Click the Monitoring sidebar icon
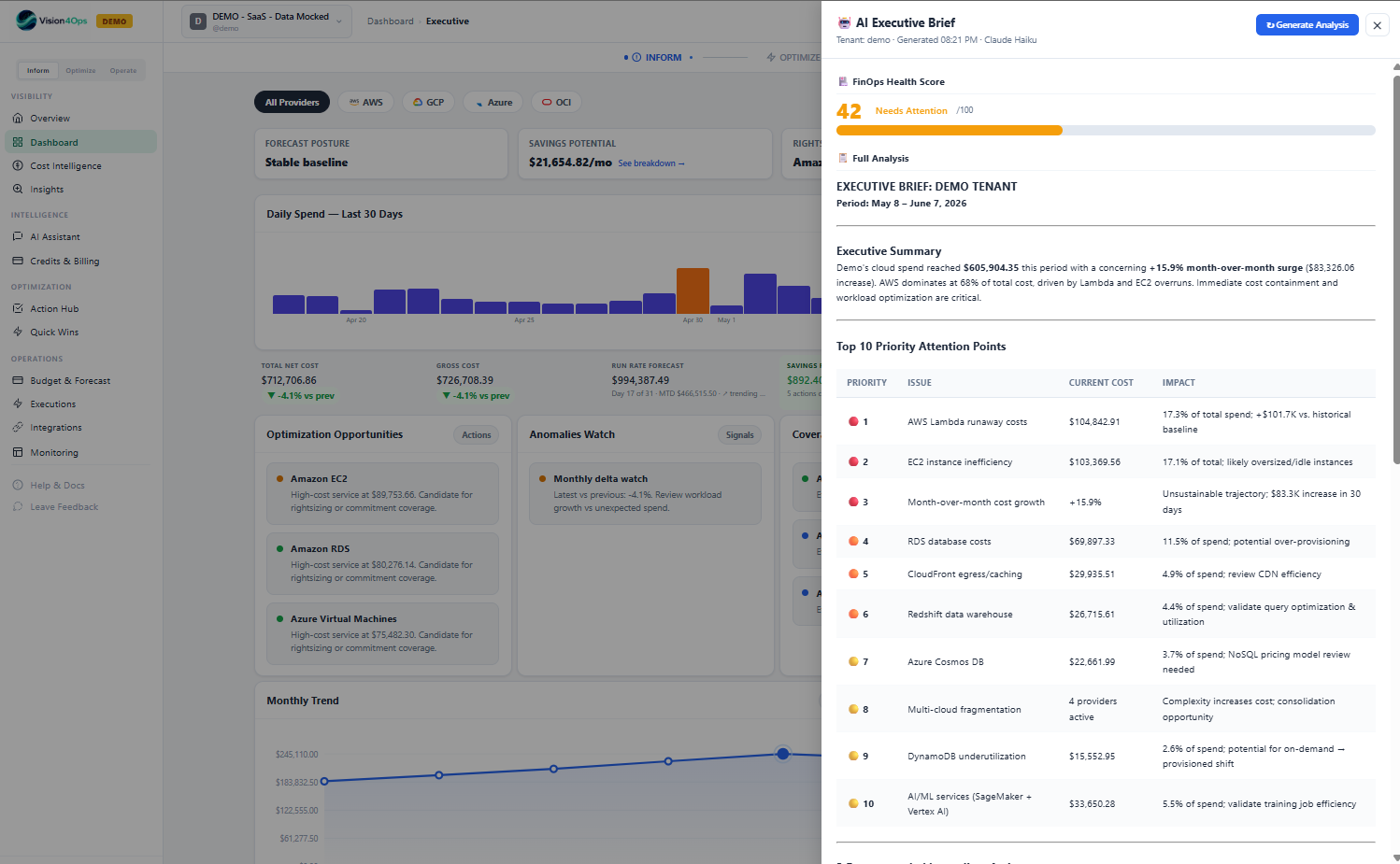 click(18, 453)
